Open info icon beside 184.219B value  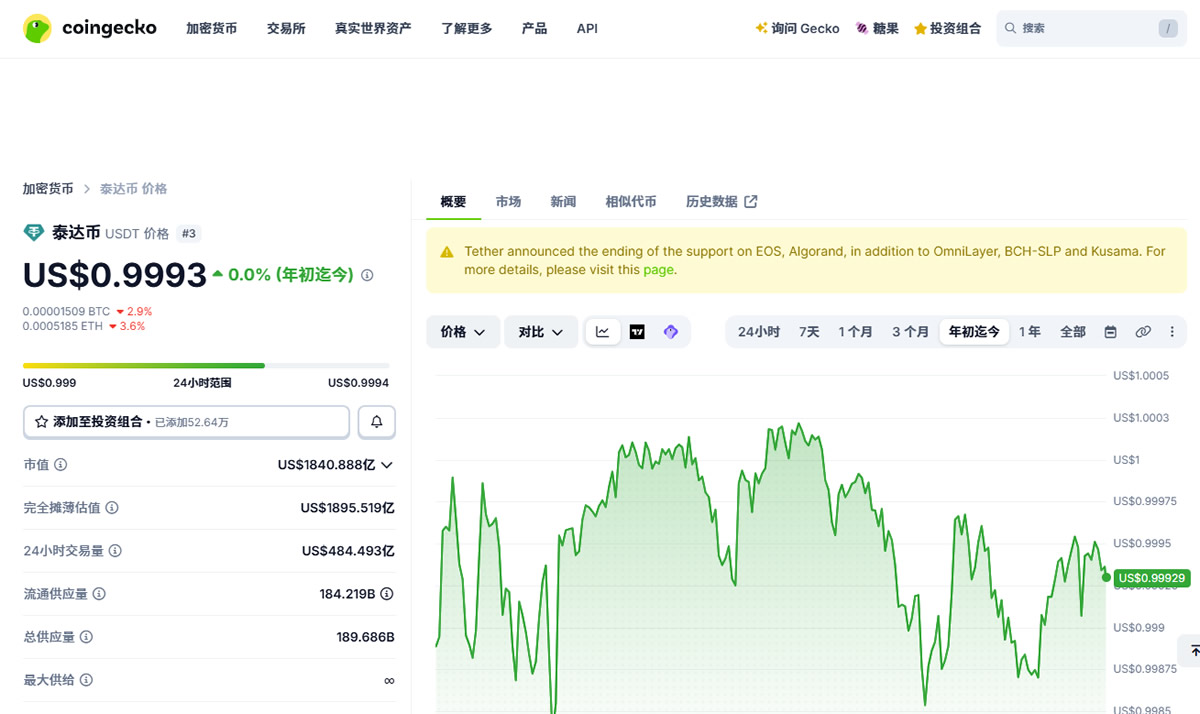pos(387,594)
